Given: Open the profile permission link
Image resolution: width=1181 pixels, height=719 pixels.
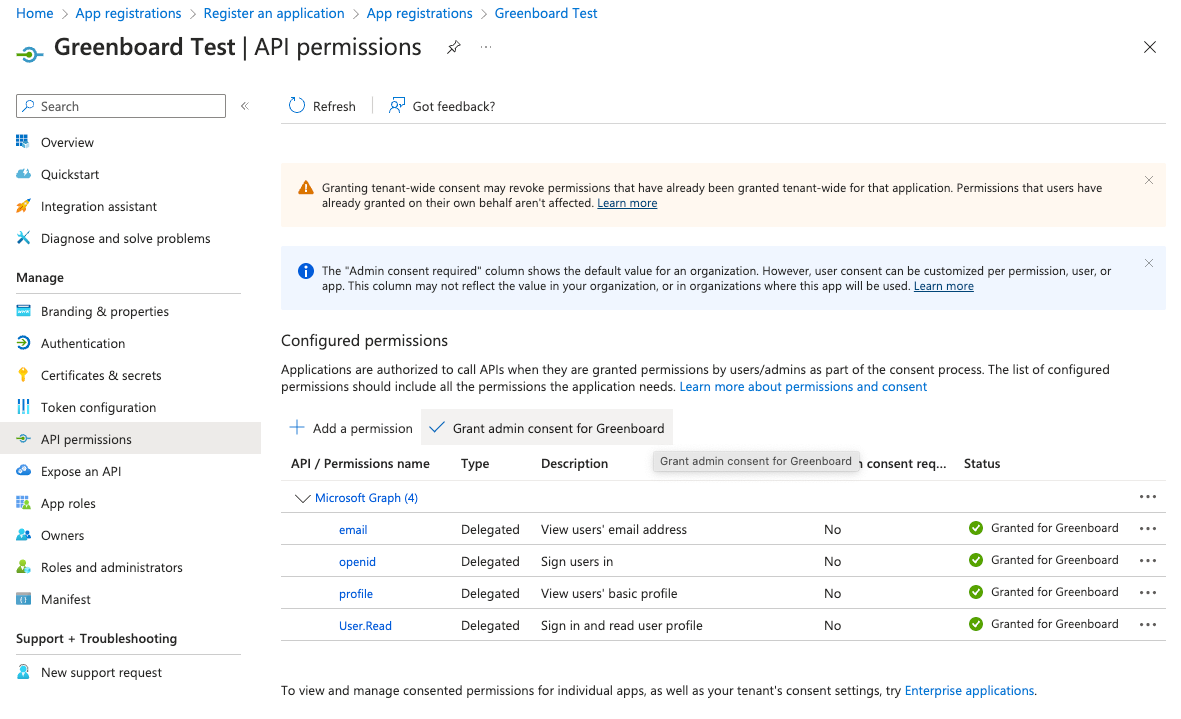Looking at the screenshot, I should 356,594.
